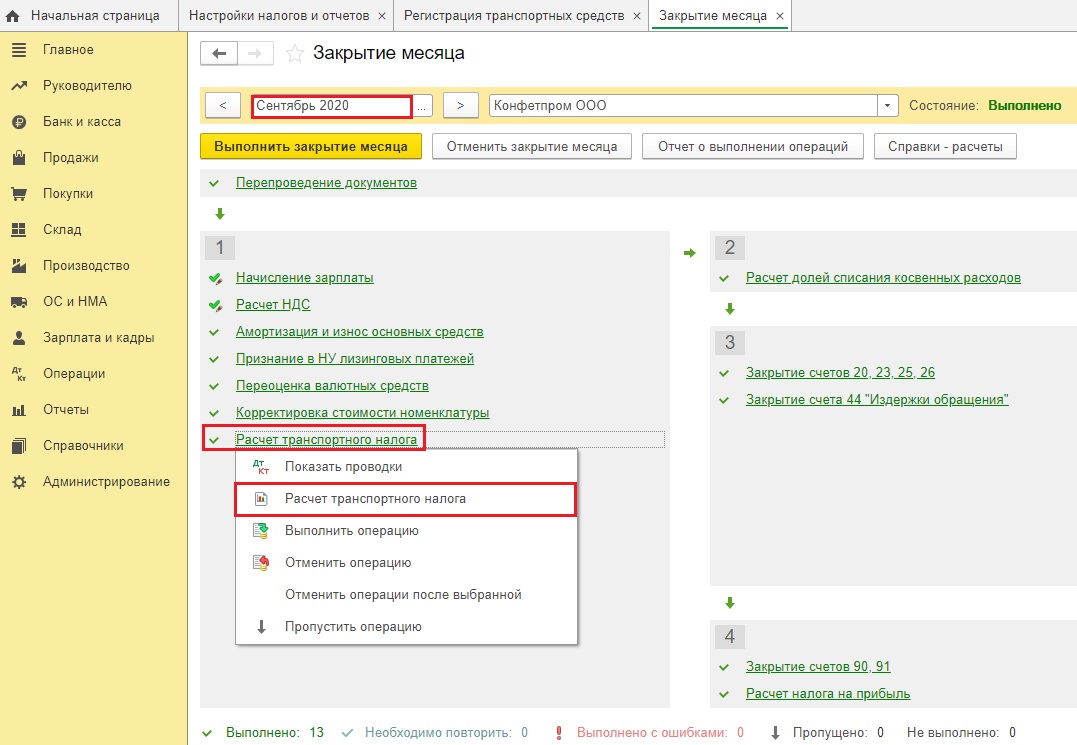Choose Пропустить операцию from the context menu
This screenshot has width=1077, height=745.
coord(353,627)
